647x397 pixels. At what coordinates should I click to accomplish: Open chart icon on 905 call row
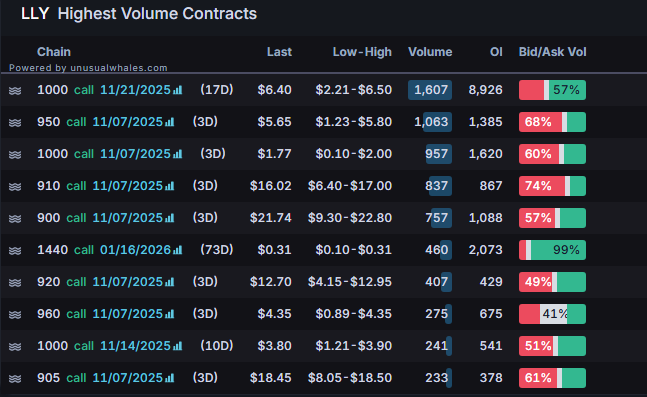click(x=170, y=378)
